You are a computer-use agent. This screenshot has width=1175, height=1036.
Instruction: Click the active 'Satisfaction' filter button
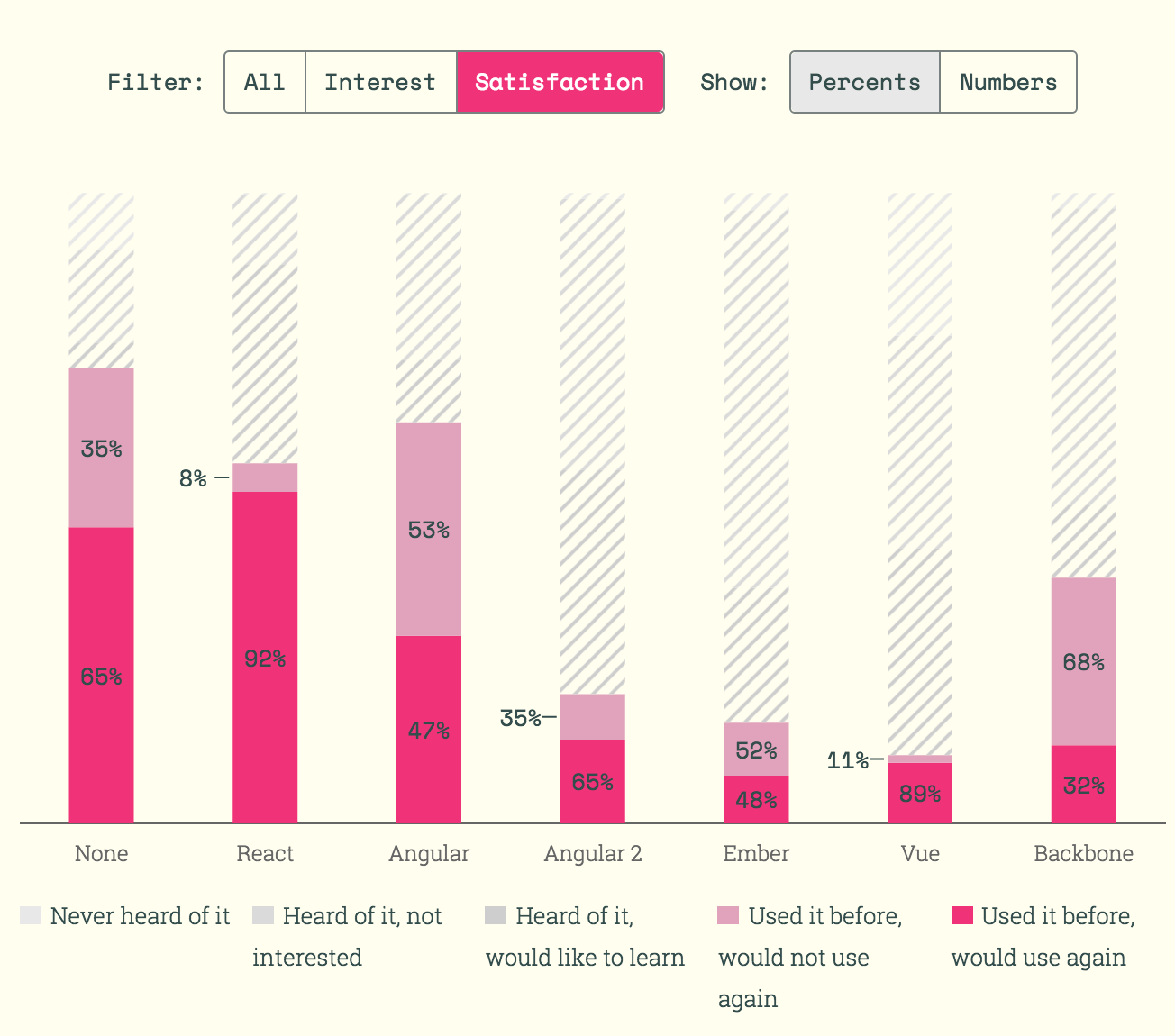click(x=560, y=82)
